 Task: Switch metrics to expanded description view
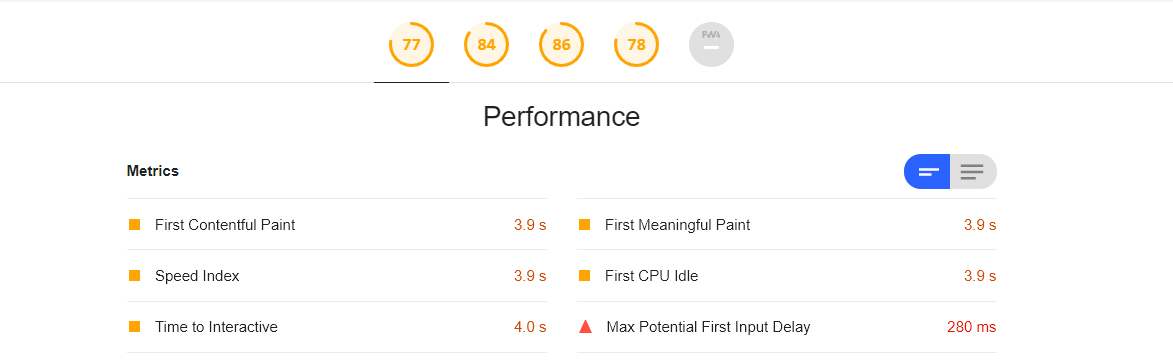pos(973,171)
